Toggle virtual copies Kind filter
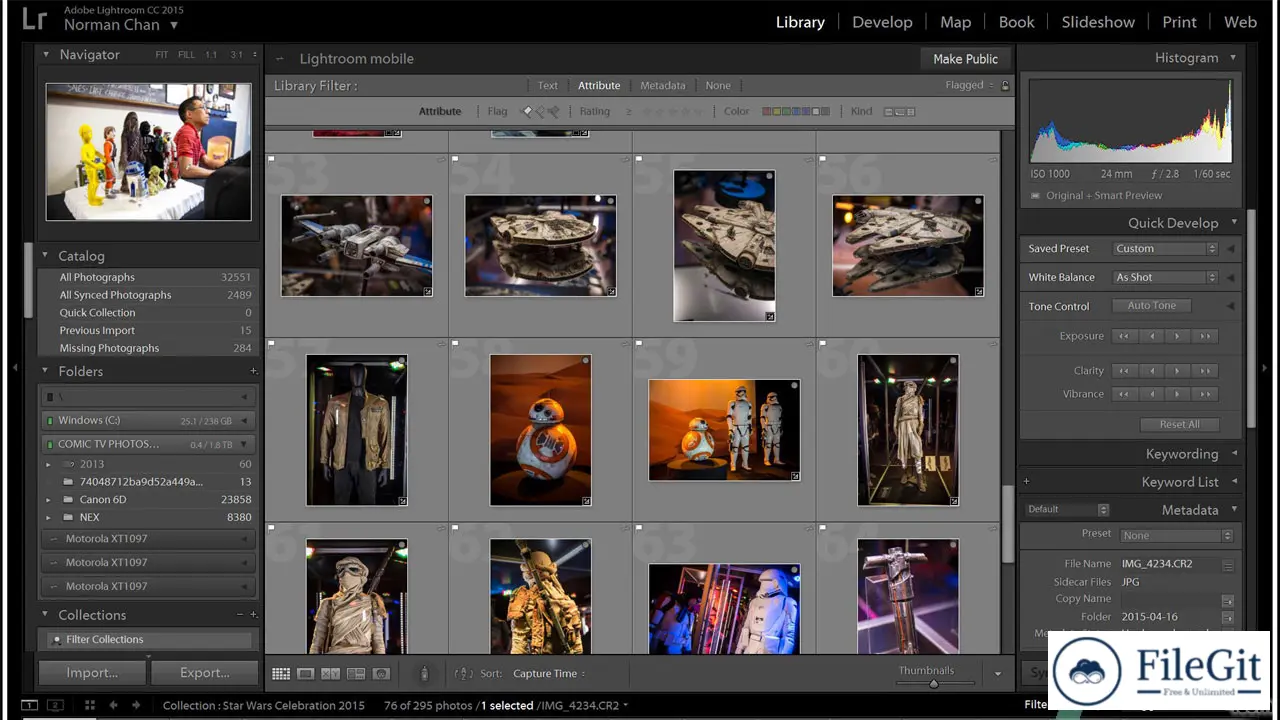Image resolution: width=1280 pixels, height=720 pixels. (x=899, y=111)
